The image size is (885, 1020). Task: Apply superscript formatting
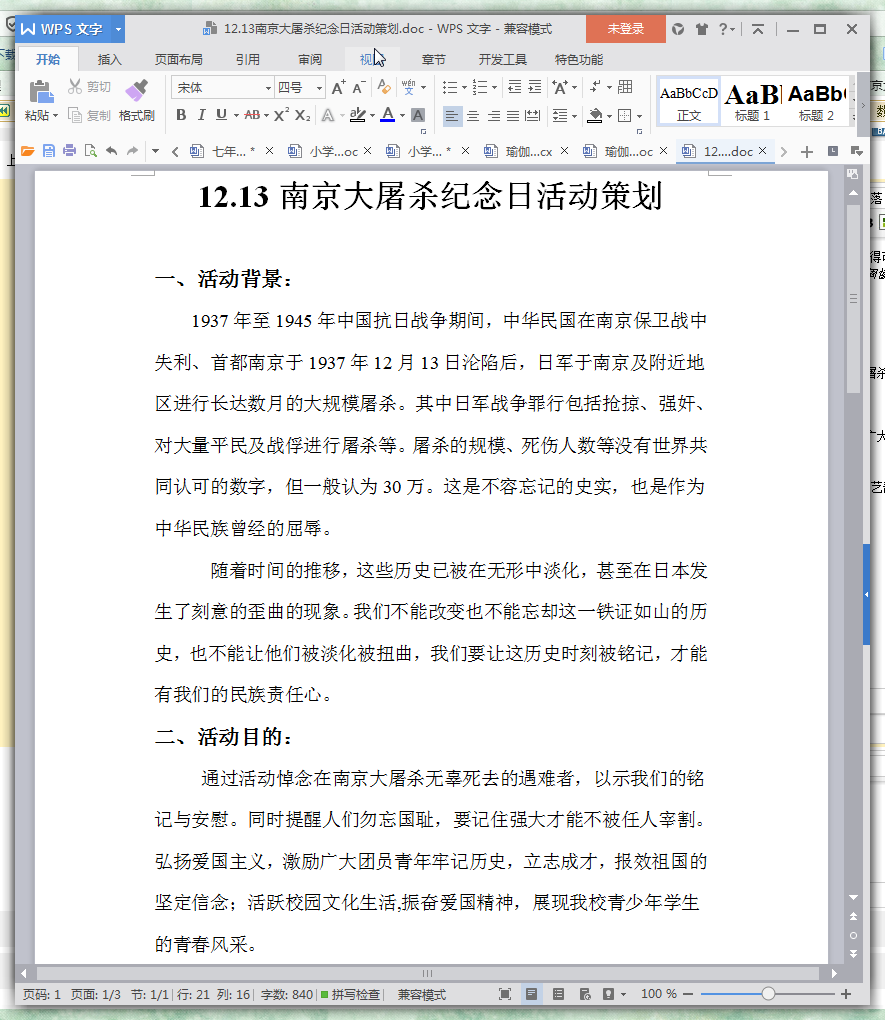pos(281,115)
